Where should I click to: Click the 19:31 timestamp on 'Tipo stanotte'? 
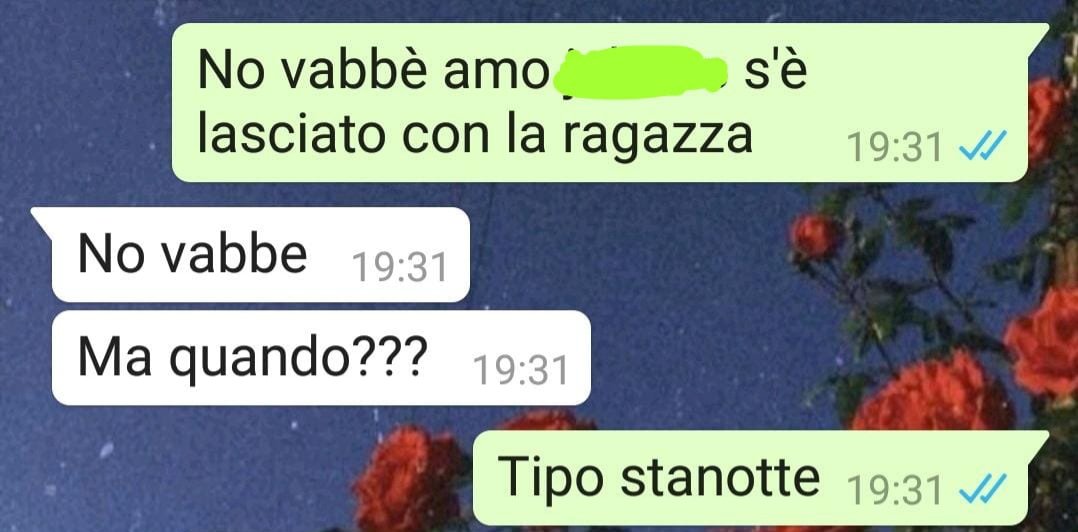coord(894,489)
